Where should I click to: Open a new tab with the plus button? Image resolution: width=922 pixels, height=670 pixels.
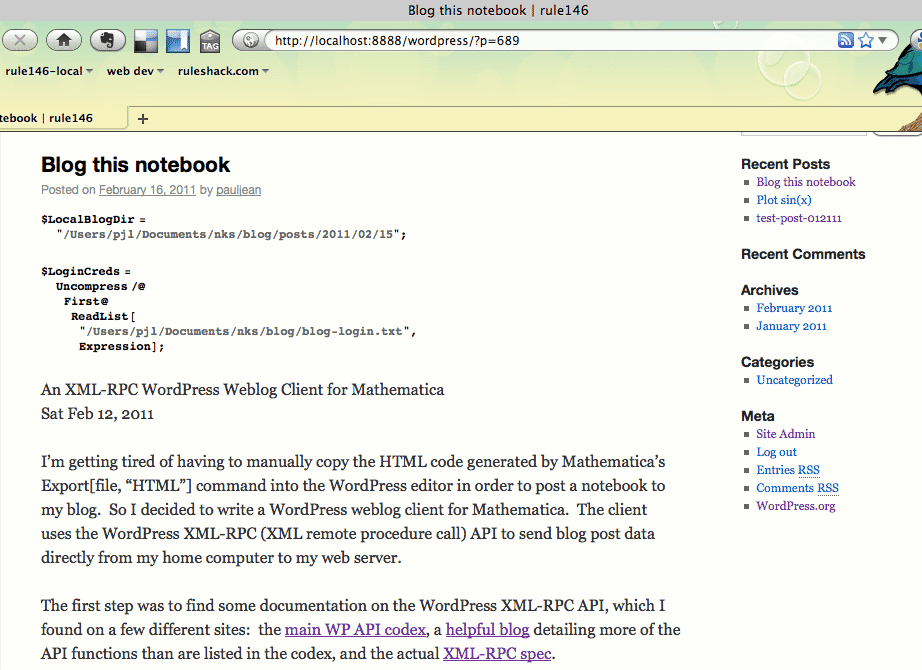pyautogui.click(x=143, y=119)
